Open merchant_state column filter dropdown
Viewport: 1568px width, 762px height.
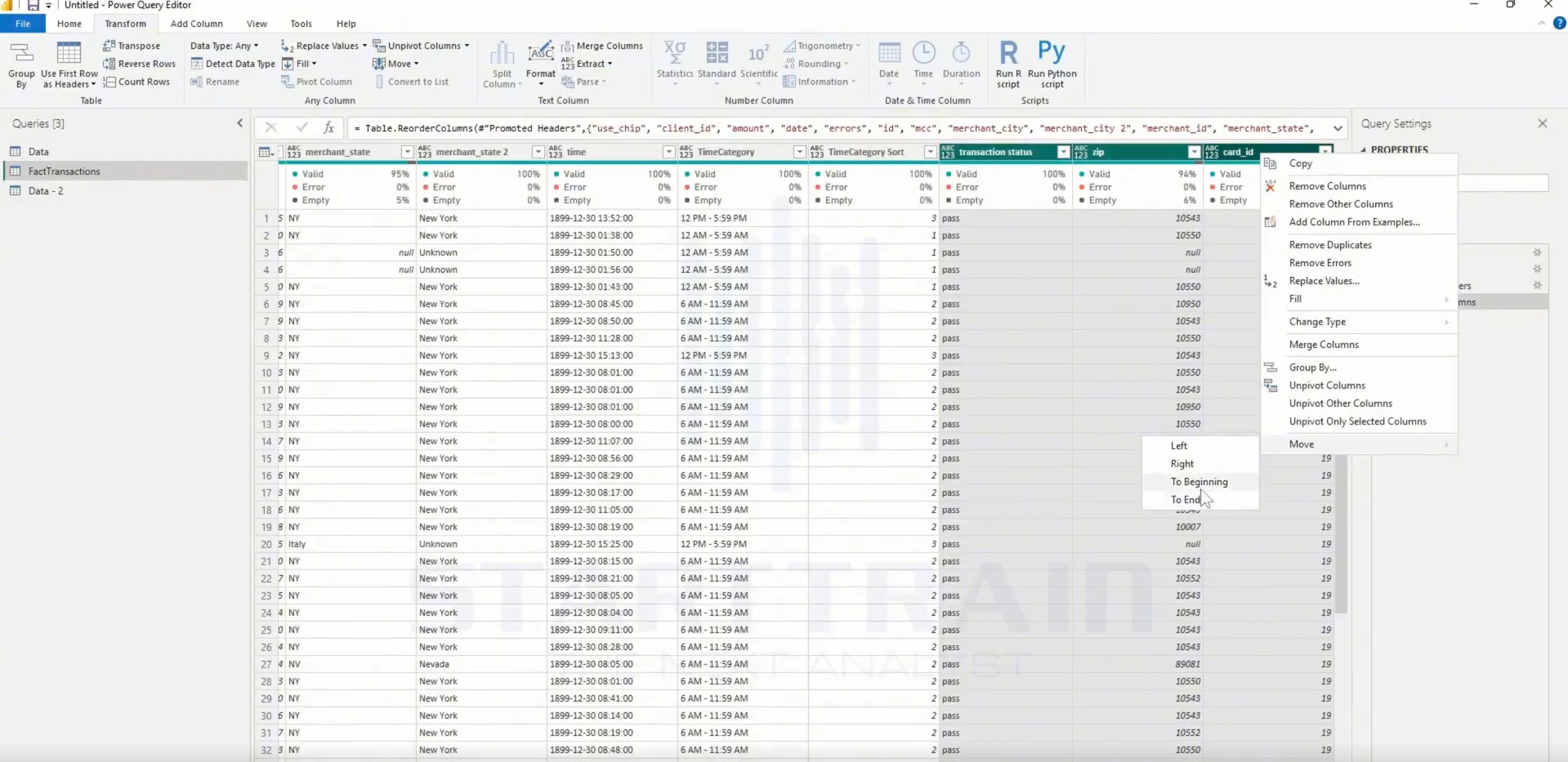pyautogui.click(x=407, y=152)
